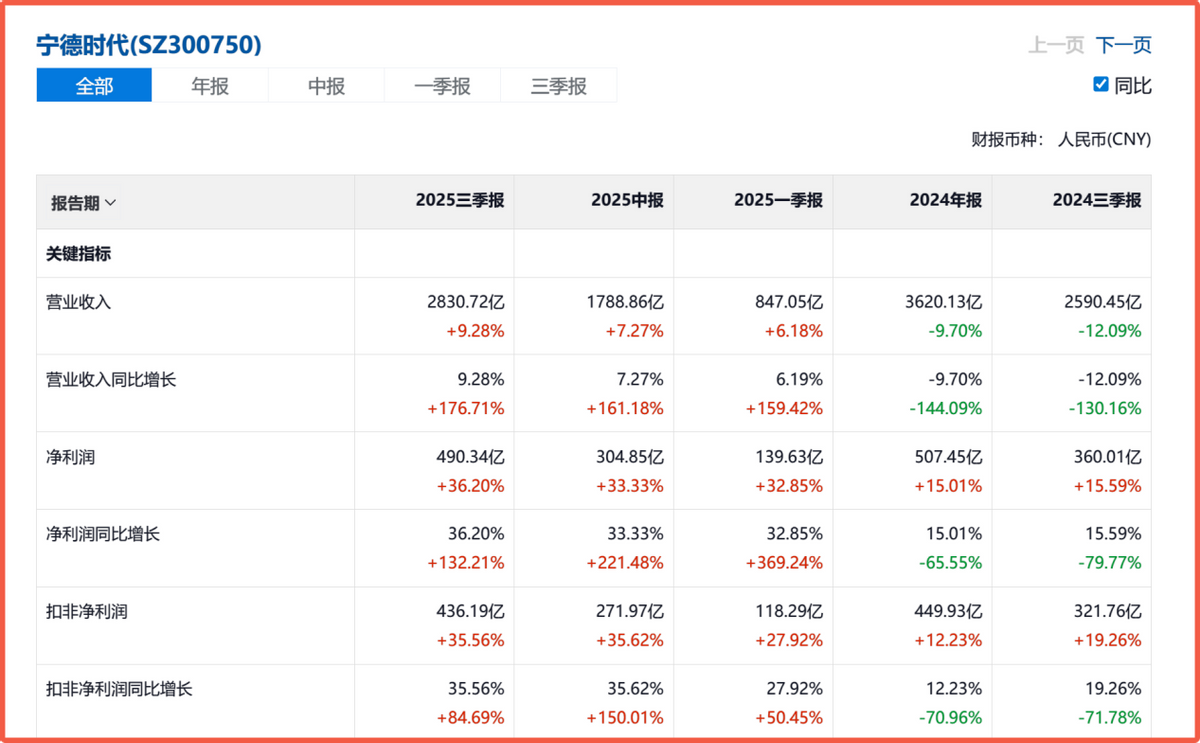Select the 三季报 tab

coord(558,86)
